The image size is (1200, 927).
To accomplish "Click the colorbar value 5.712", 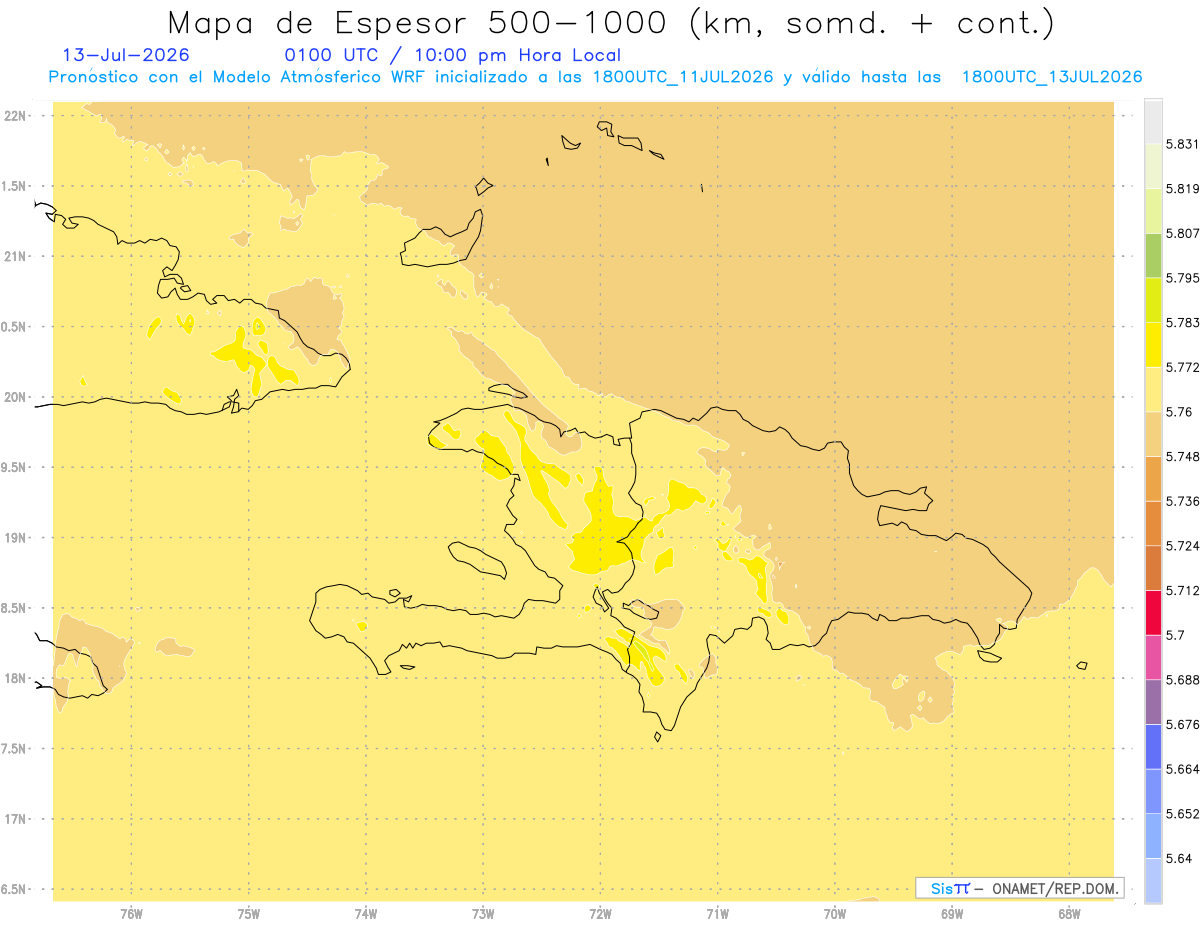I will (x=1183, y=590).
